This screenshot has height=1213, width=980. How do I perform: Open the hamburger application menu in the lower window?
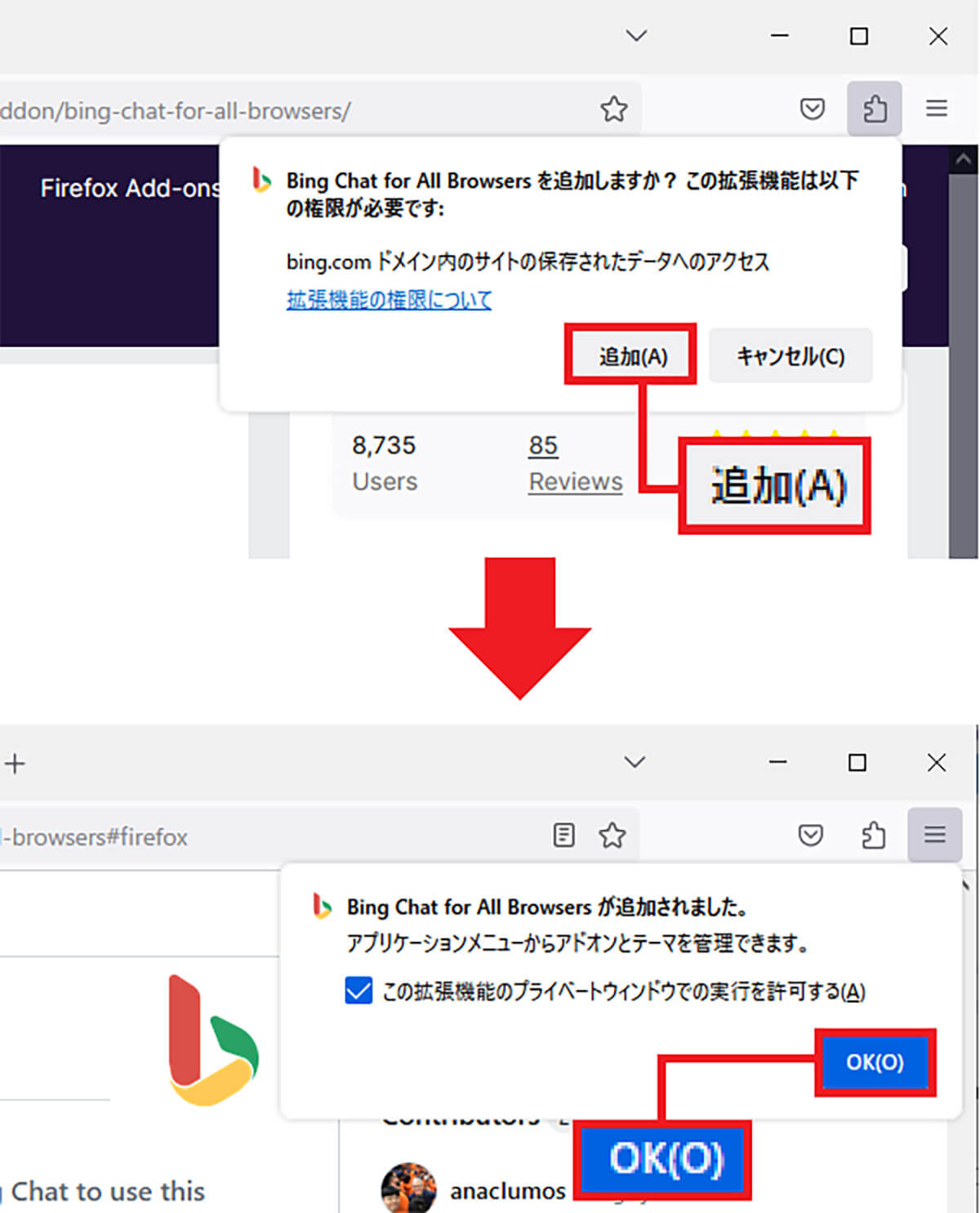coord(935,835)
